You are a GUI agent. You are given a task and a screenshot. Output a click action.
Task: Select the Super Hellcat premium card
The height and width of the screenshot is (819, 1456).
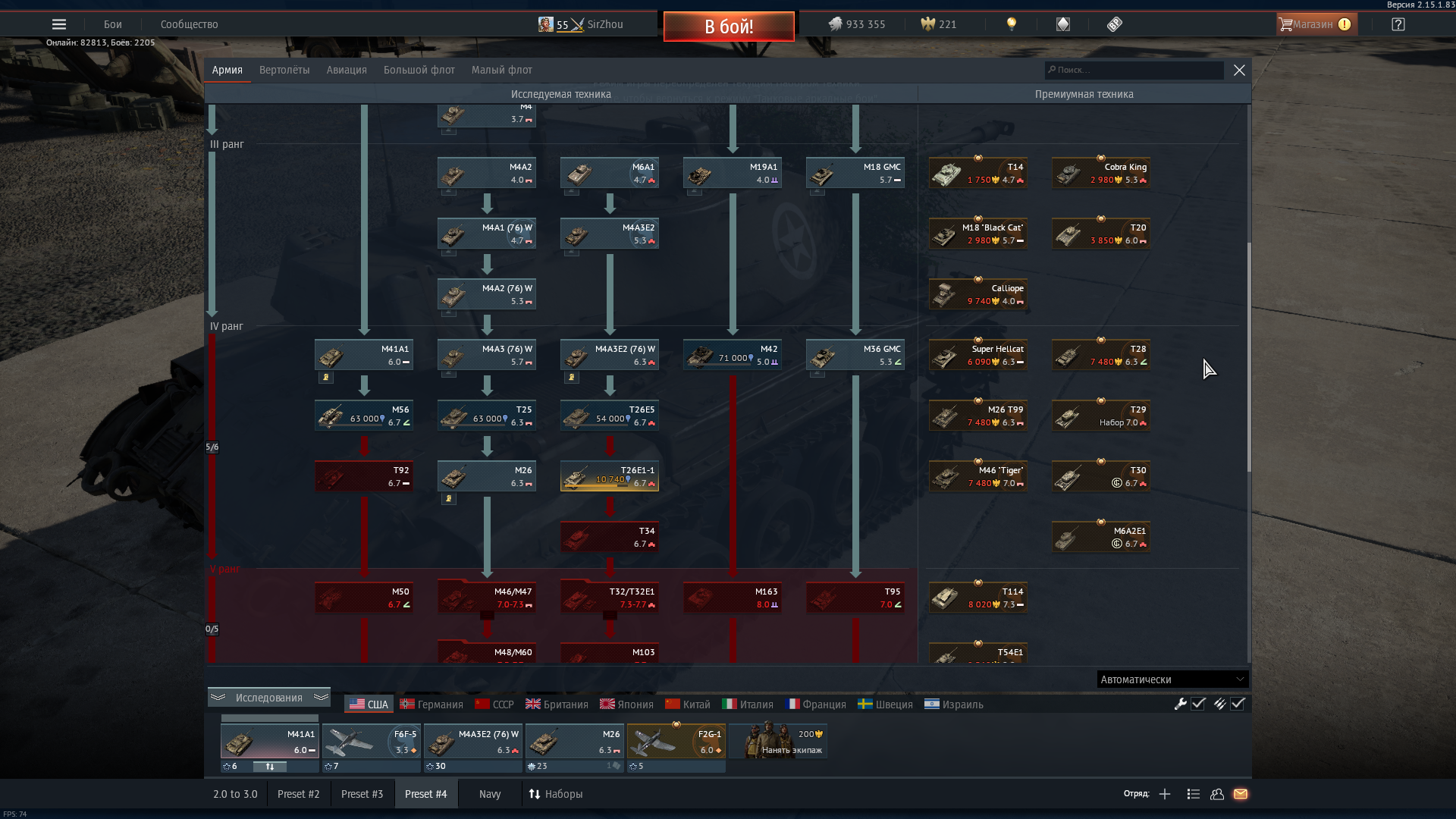coord(978,355)
